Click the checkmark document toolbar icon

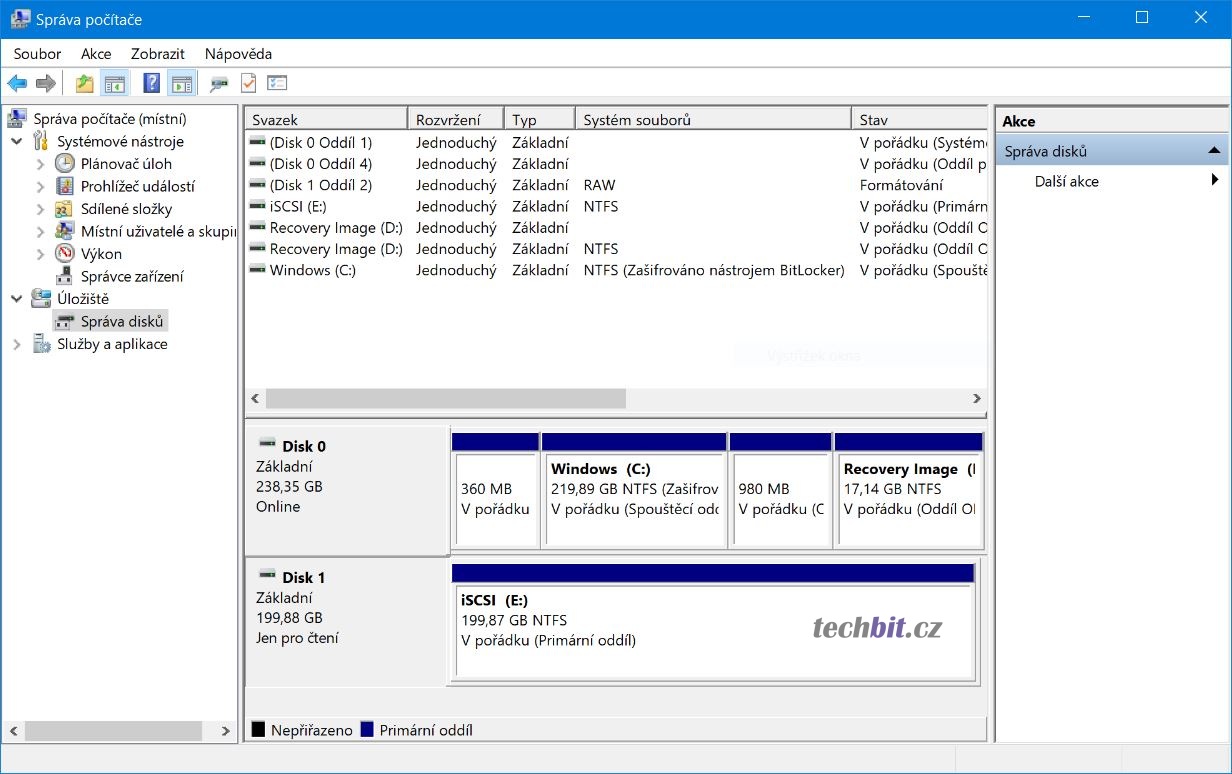[x=248, y=84]
